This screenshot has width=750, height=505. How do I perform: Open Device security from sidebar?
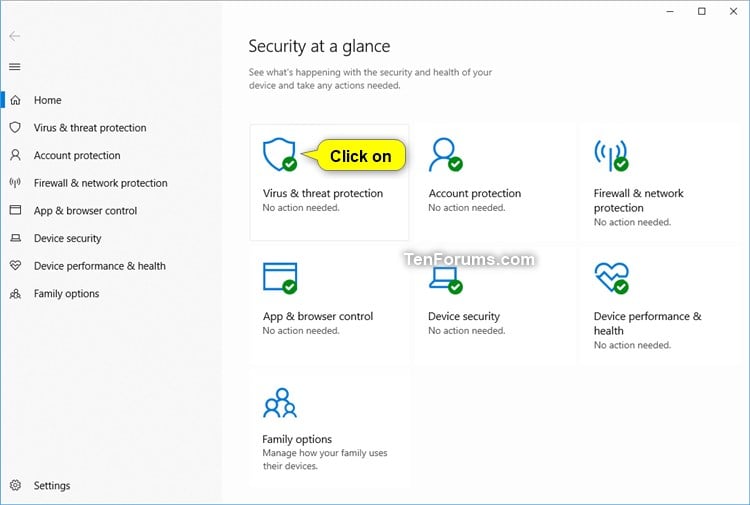click(67, 238)
